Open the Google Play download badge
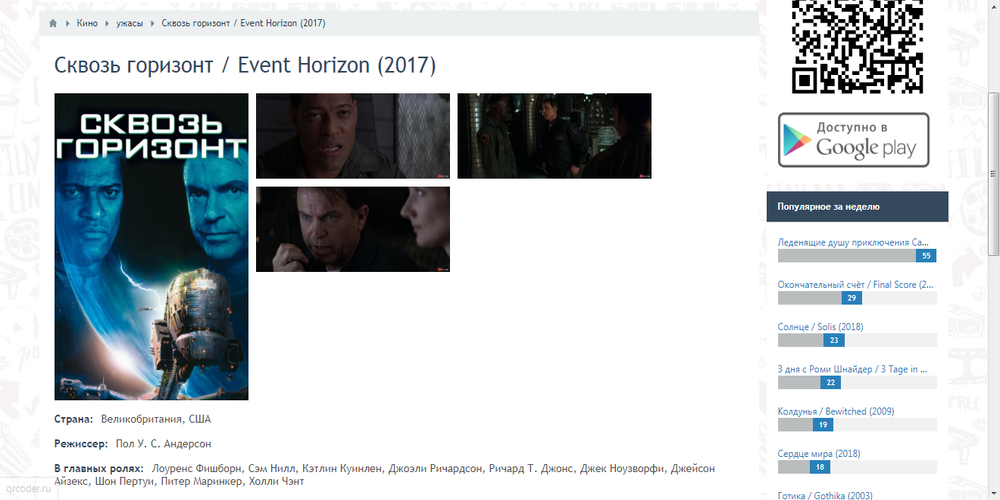The width and height of the screenshot is (1000, 500). [x=853, y=140]
